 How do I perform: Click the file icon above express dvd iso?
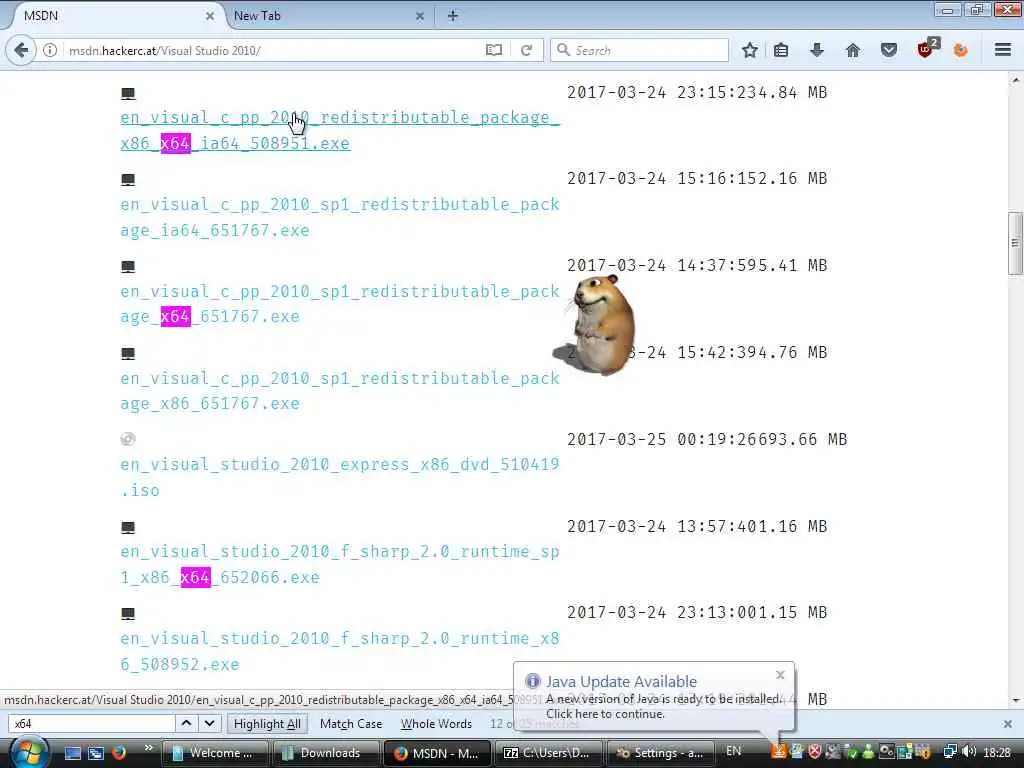(x=128, y=440)
